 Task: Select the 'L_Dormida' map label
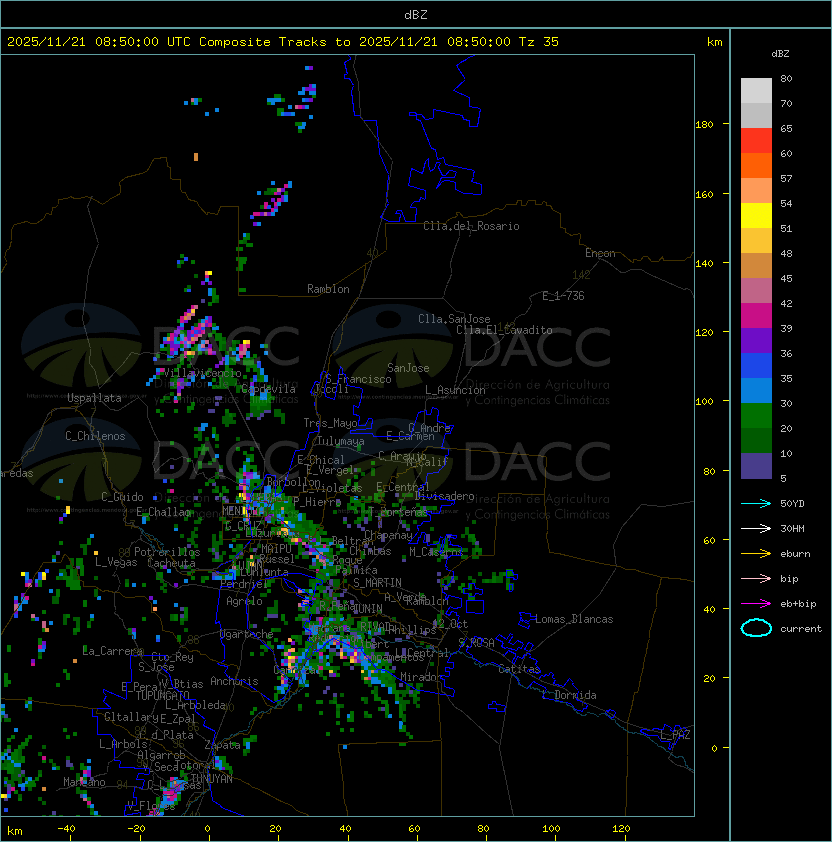569,695
